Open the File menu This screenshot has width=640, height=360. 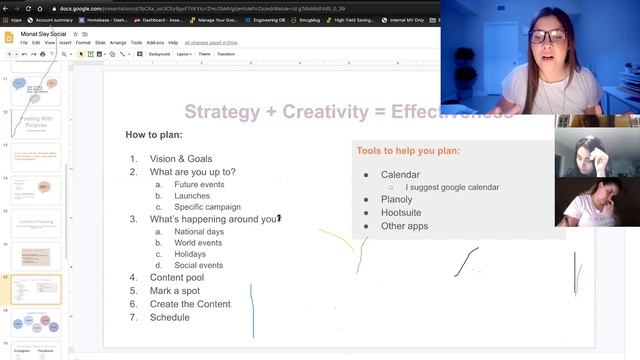(x=24, y=42)
